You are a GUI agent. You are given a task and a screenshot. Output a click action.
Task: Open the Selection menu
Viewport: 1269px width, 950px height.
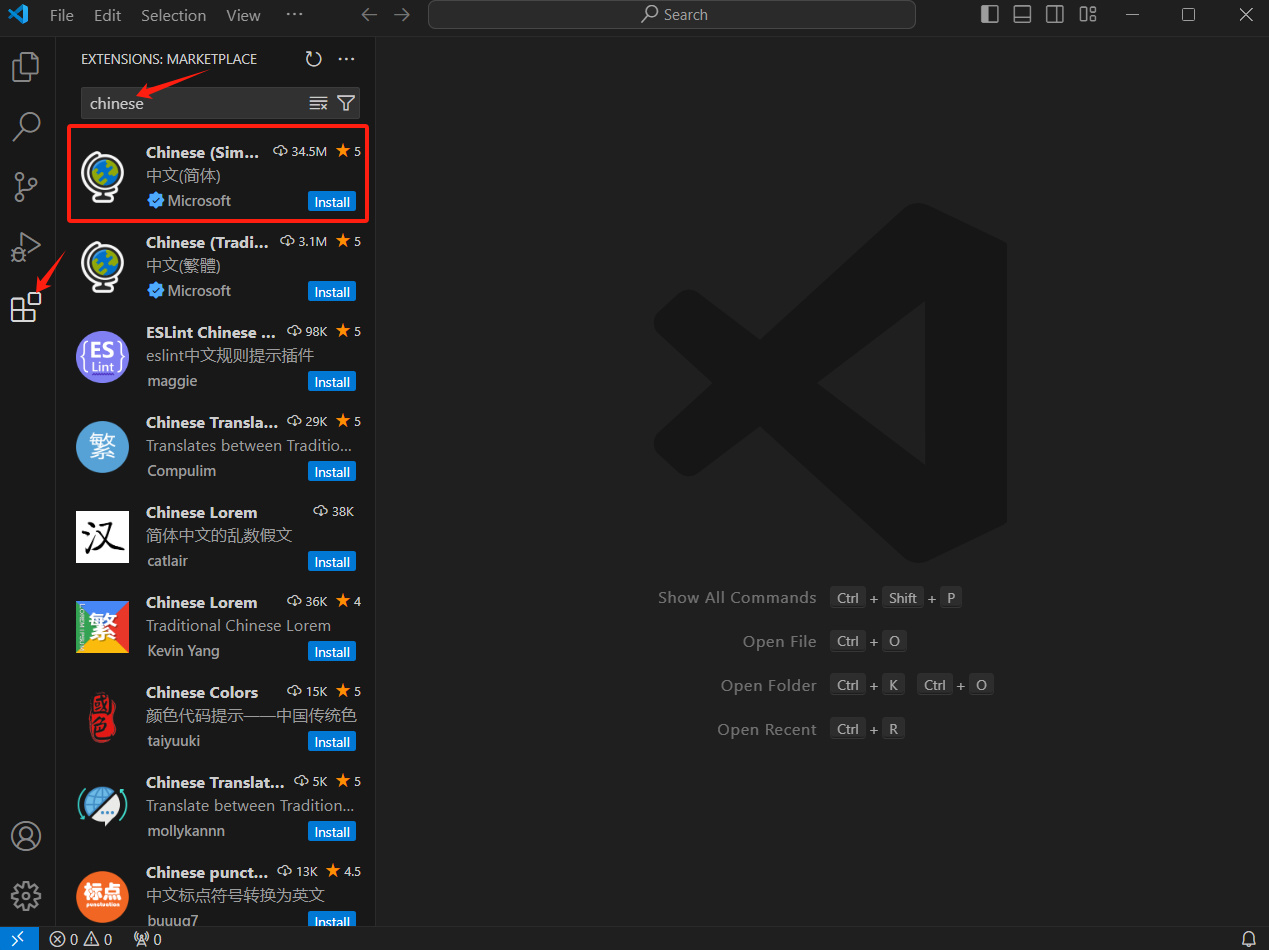[x=173, y=15]
